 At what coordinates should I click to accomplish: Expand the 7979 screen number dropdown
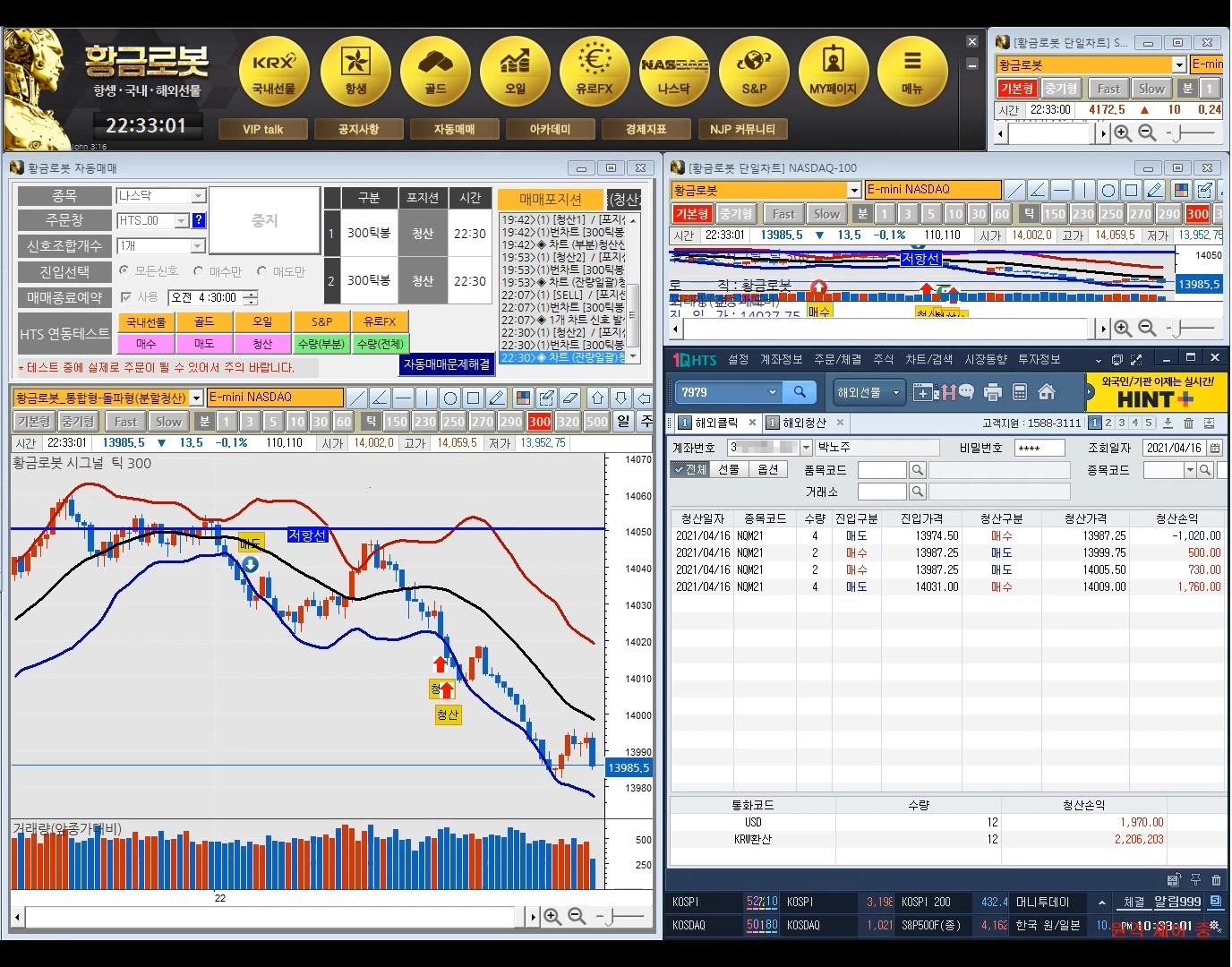[x=772, y=392]
